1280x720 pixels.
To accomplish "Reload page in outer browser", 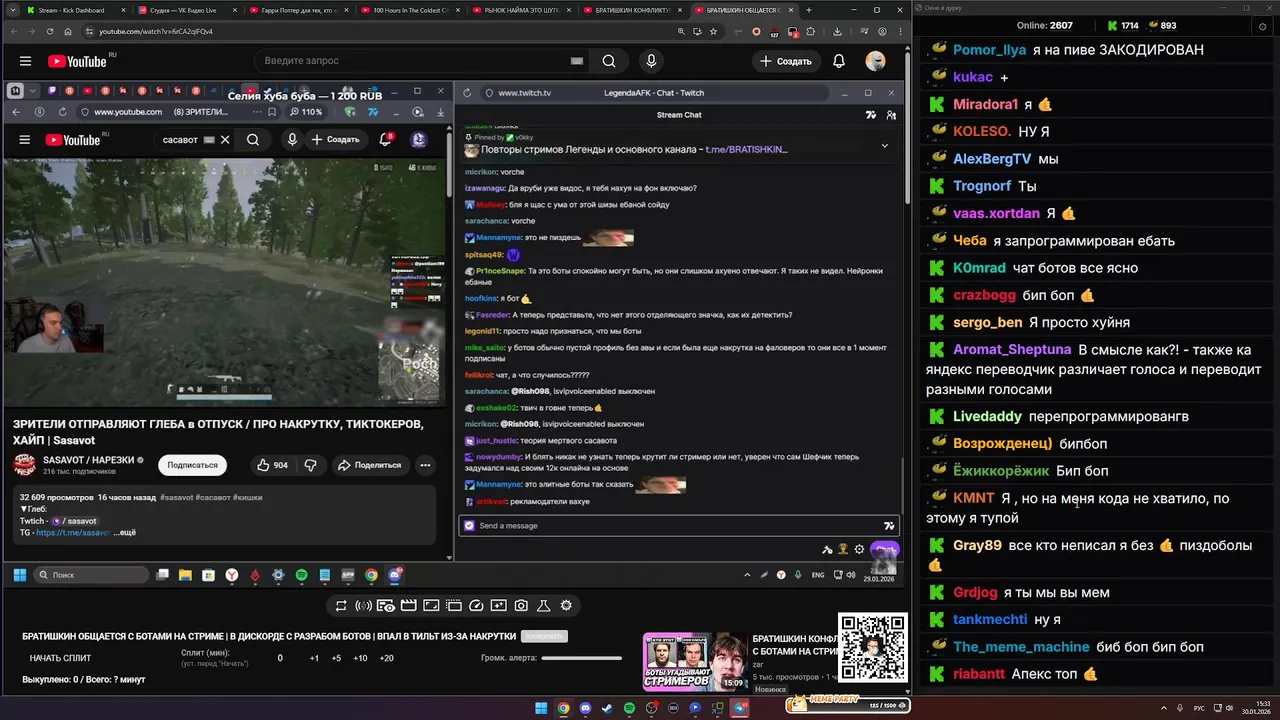I will 52,31.
